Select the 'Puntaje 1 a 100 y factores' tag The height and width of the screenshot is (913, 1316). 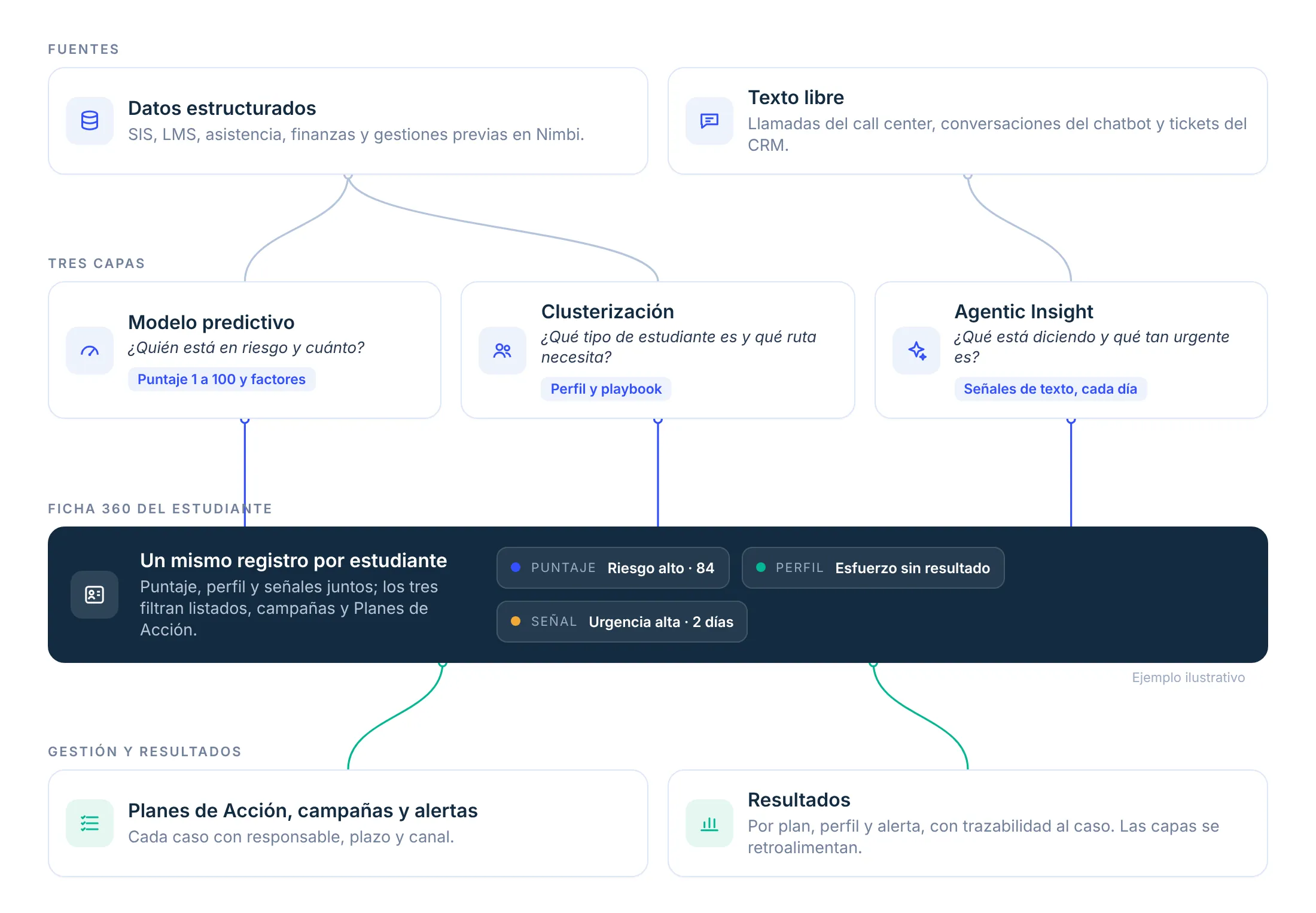tap(221, 379)
